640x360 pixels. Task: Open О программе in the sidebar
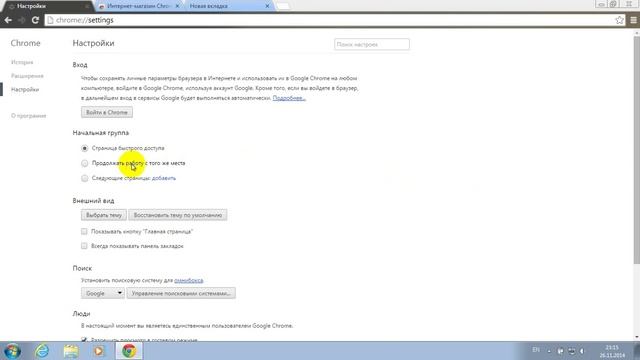[x=29, y=116]
